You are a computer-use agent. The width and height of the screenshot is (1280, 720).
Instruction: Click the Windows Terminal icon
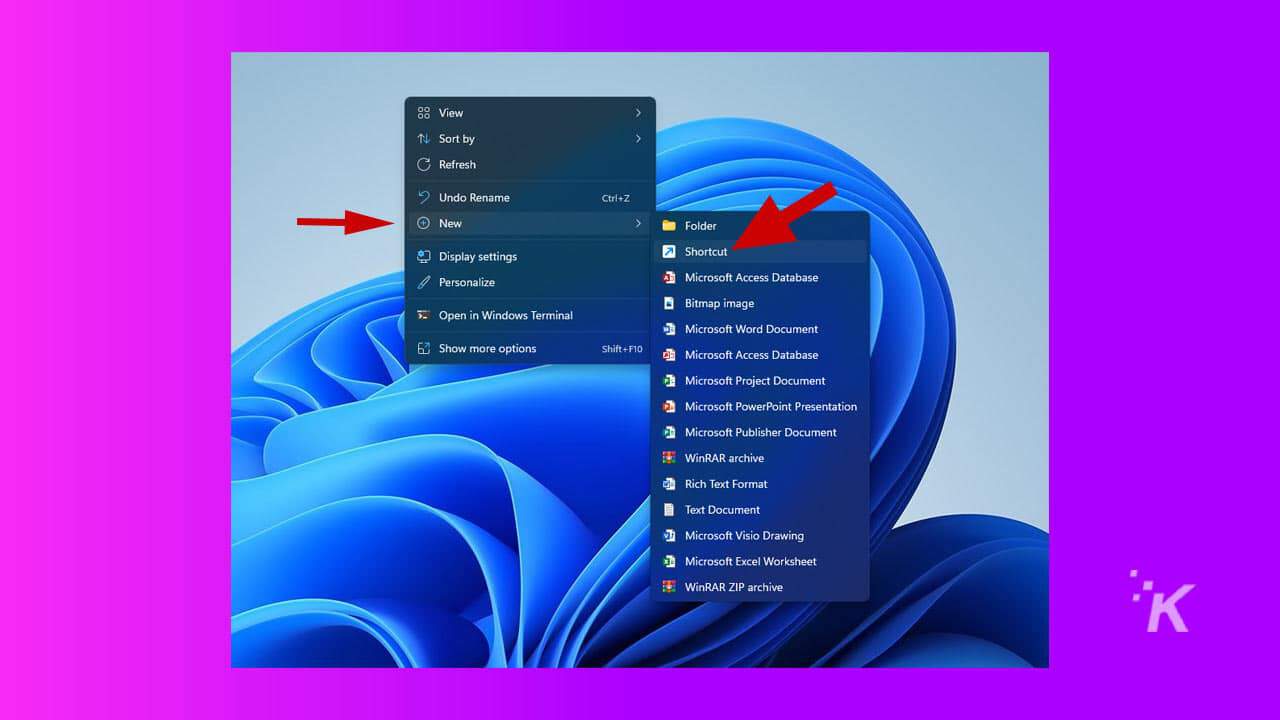point(424,316)
